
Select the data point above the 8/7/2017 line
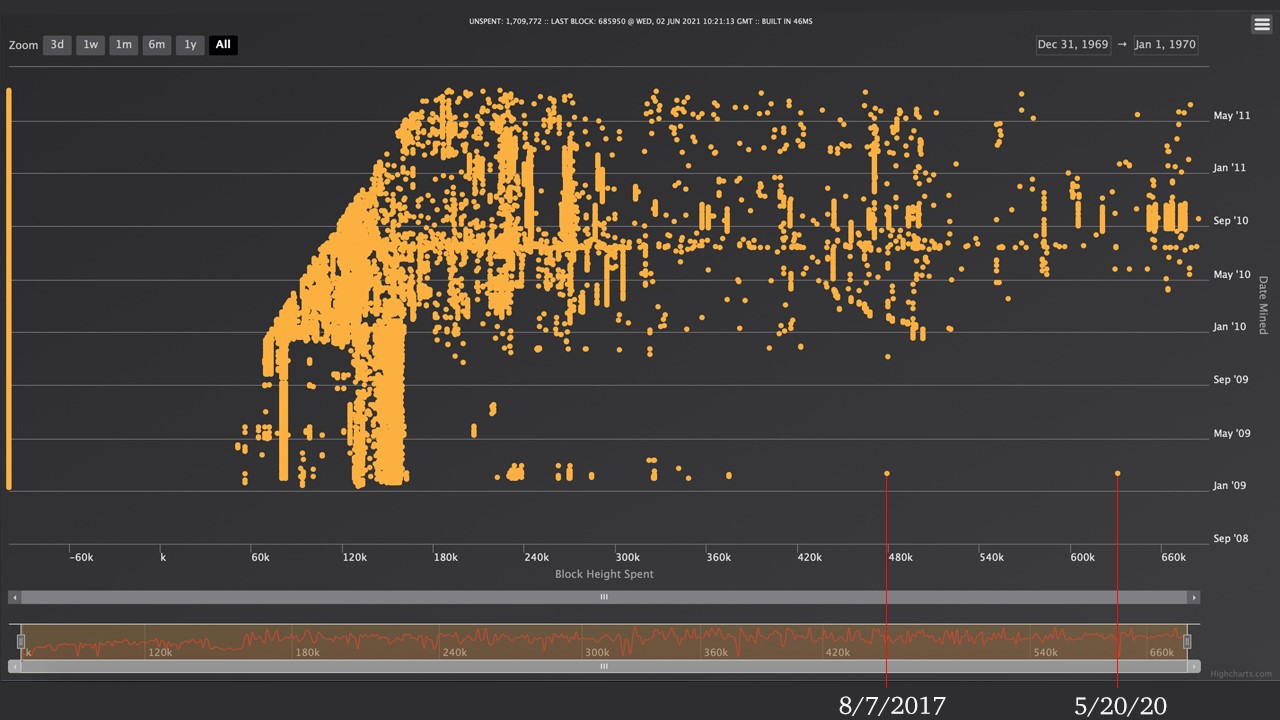pyautogui.click(x=887, y=472)
